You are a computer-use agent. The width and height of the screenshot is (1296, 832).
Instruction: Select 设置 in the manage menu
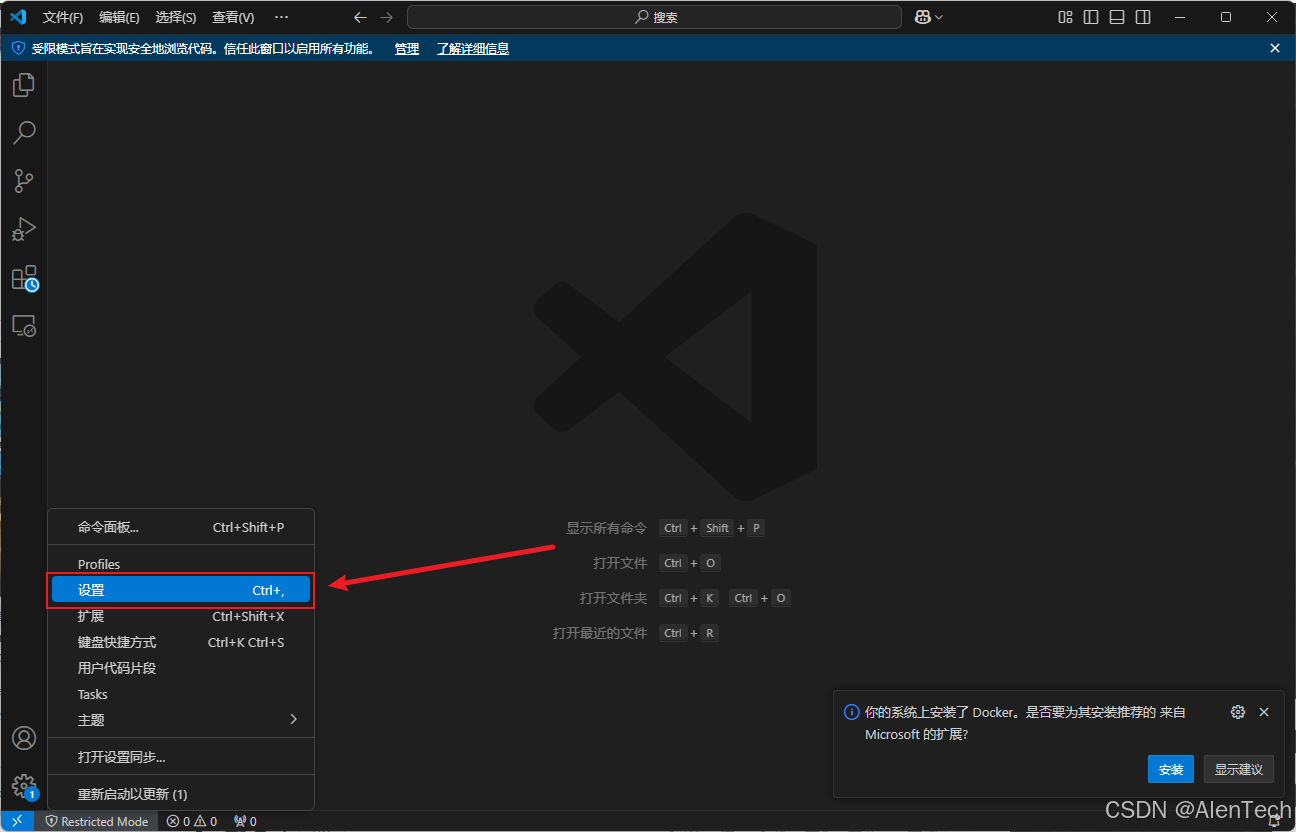[x=181, y=590]
